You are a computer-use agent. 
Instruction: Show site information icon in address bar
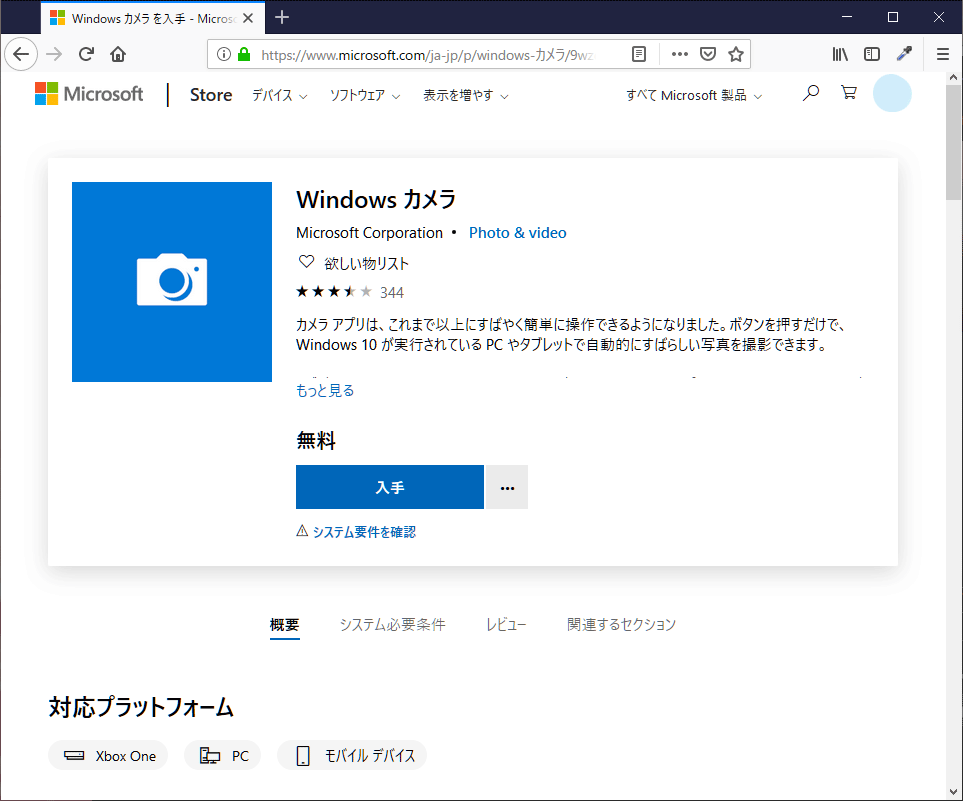[x=224, y=54]
